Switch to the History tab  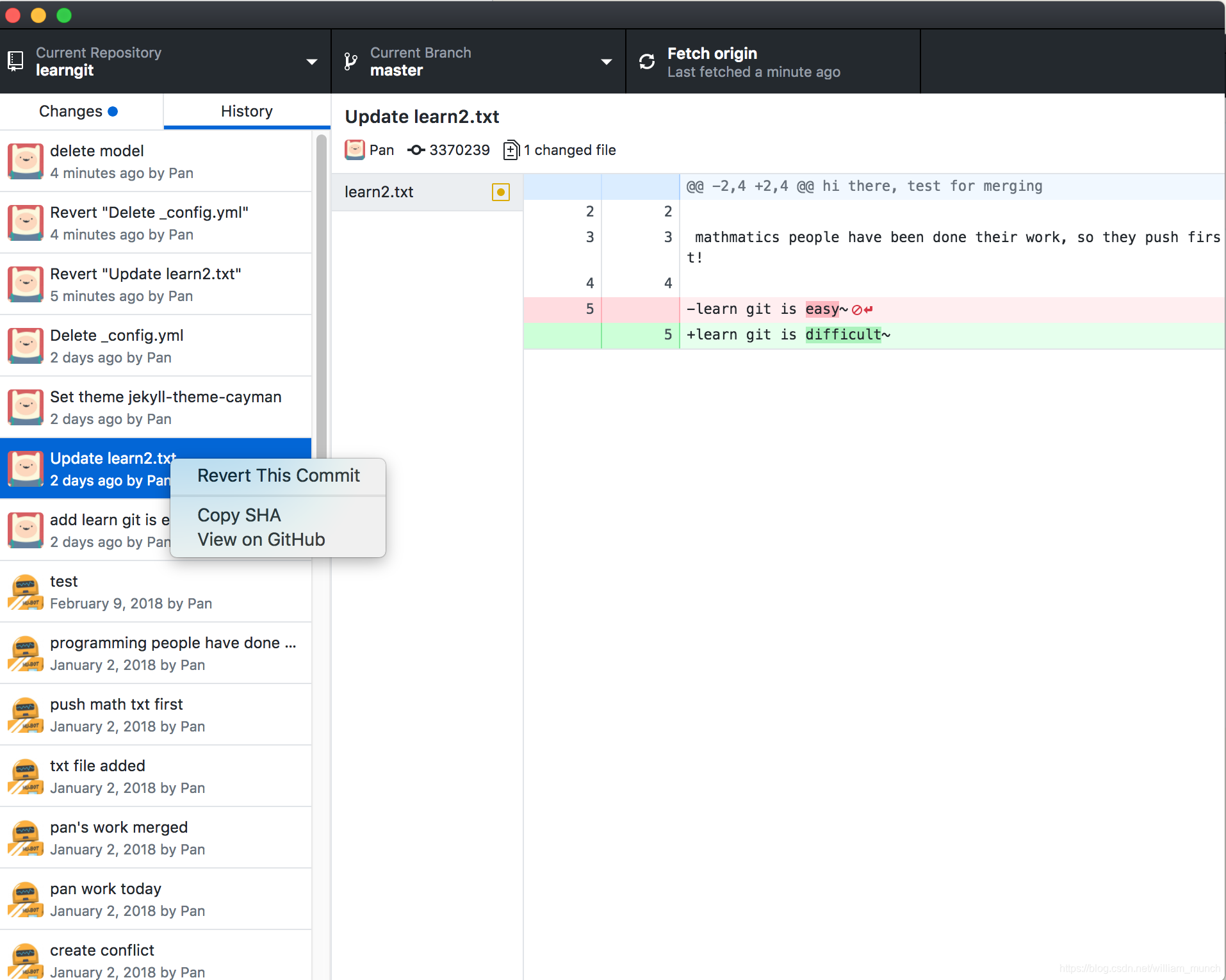pyautogui.click(x=247, y=111)
